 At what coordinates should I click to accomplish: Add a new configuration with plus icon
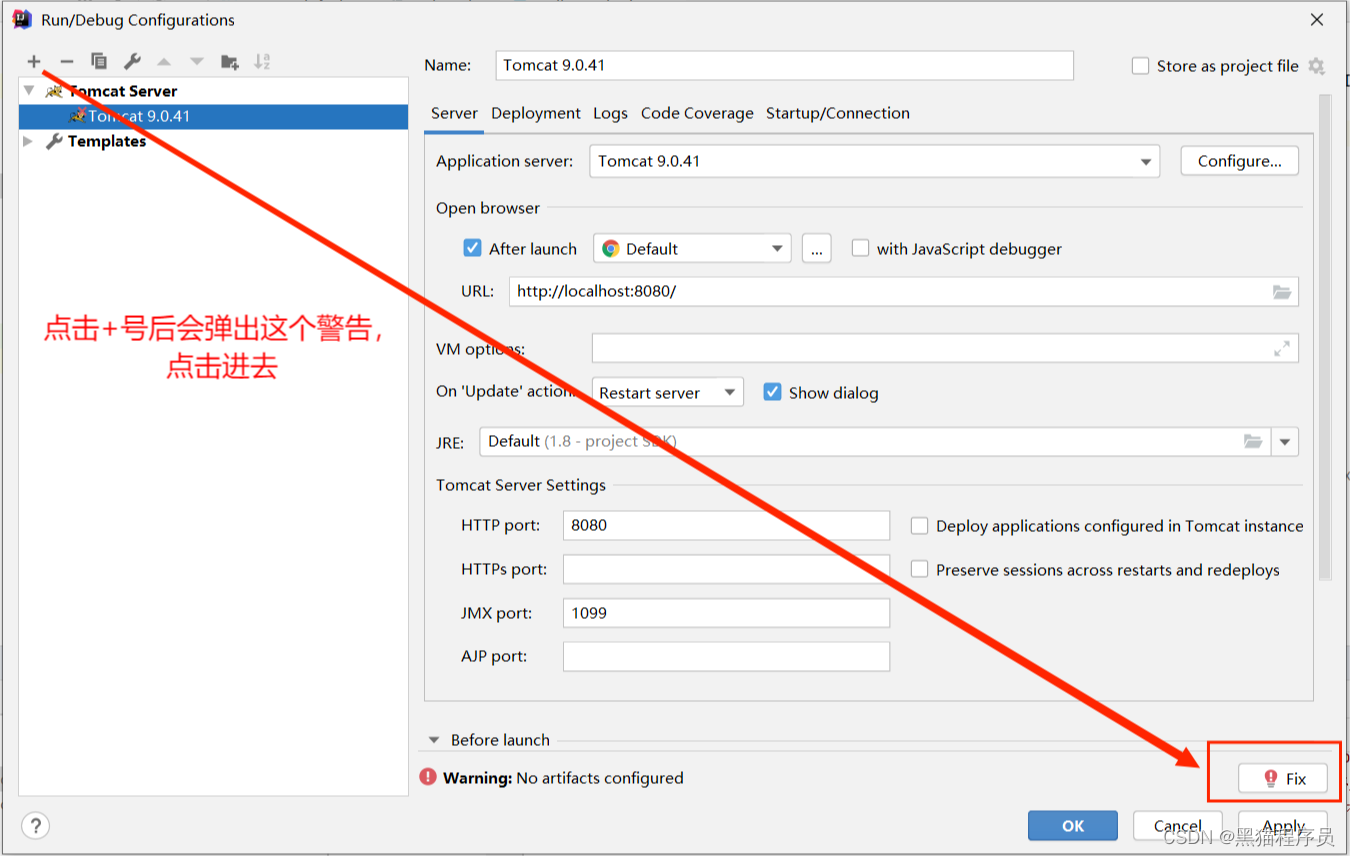pos(34,62)
